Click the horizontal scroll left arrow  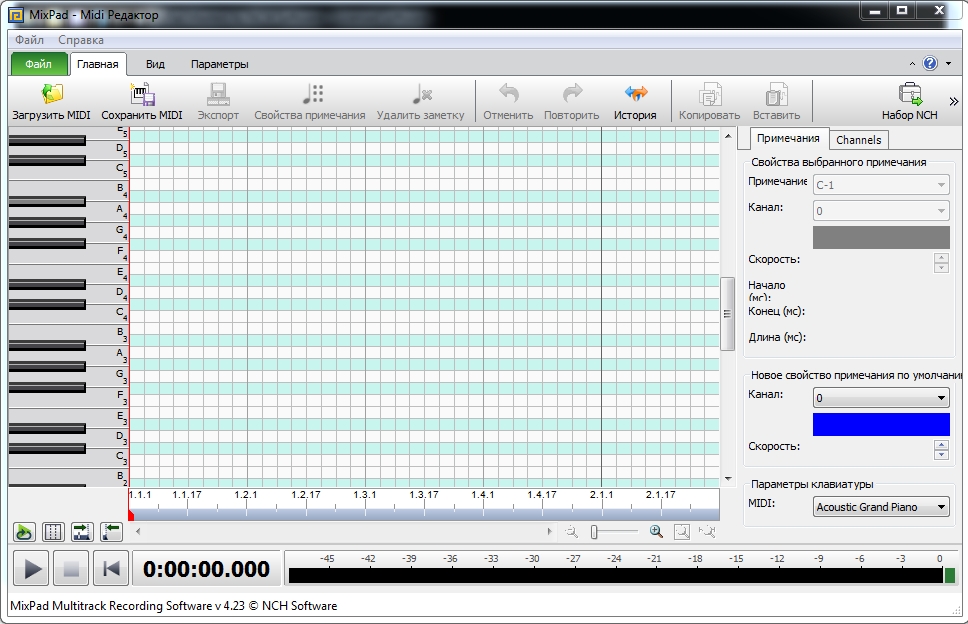point(138,531)
